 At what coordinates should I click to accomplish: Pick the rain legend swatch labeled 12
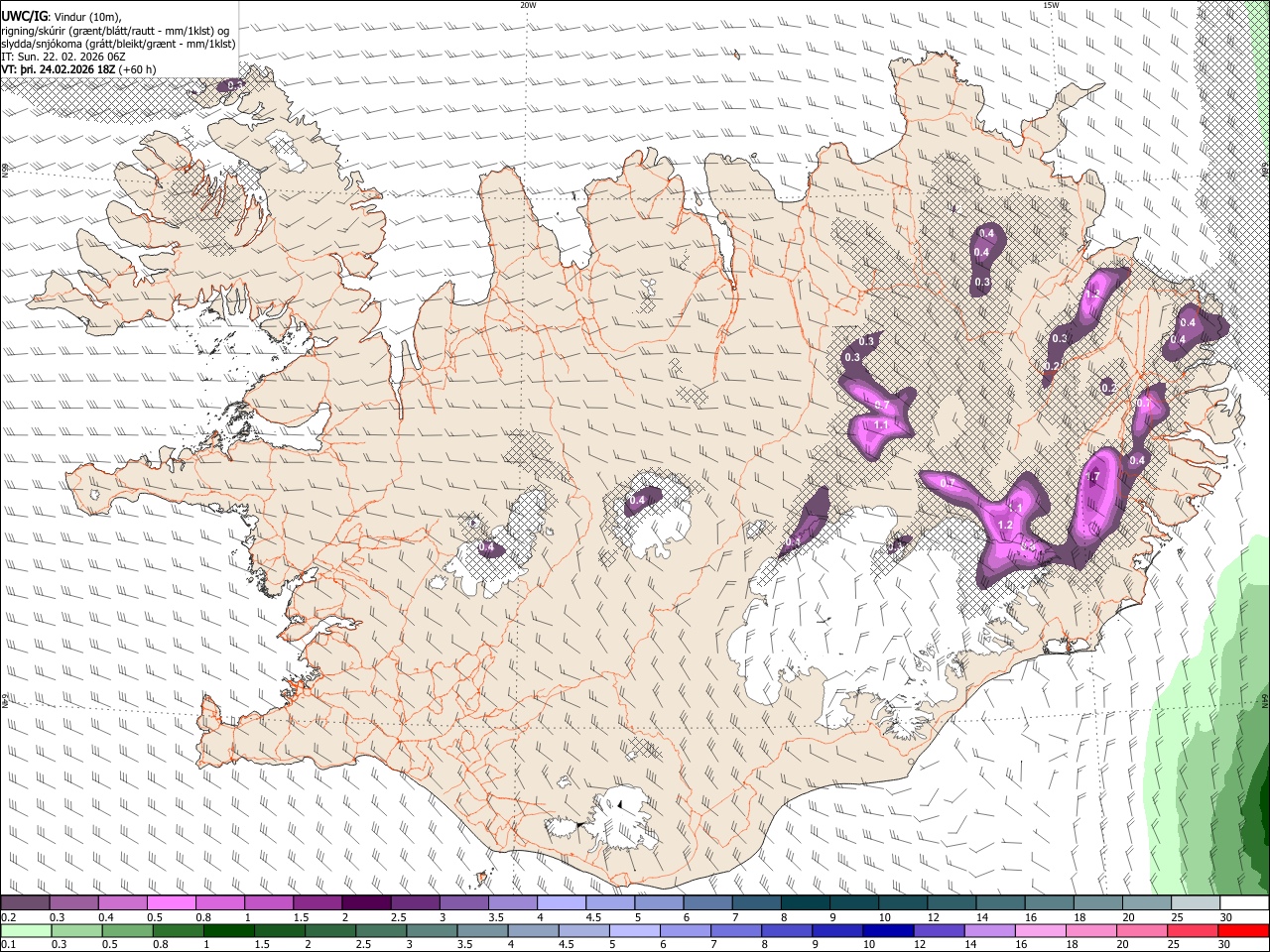pyautogui.click(x=940, y=931)
